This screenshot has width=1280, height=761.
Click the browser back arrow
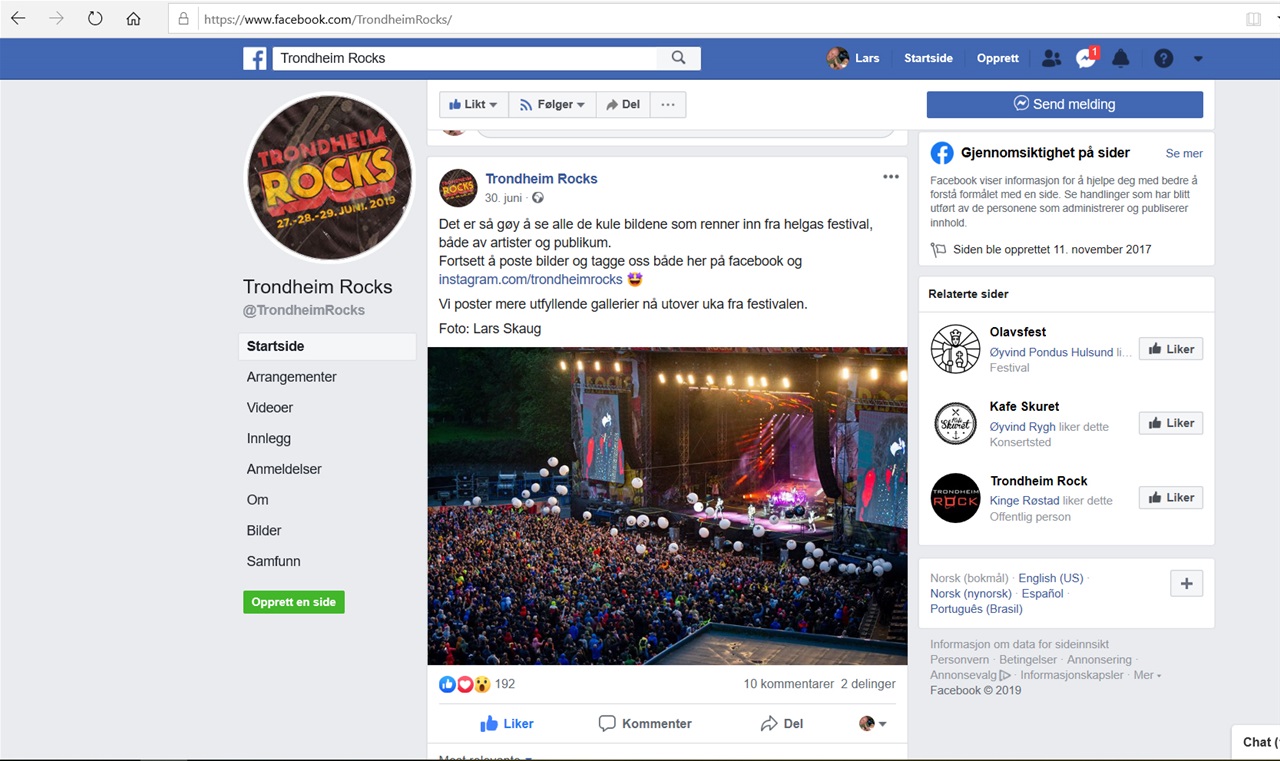click(x=19, y=19)
